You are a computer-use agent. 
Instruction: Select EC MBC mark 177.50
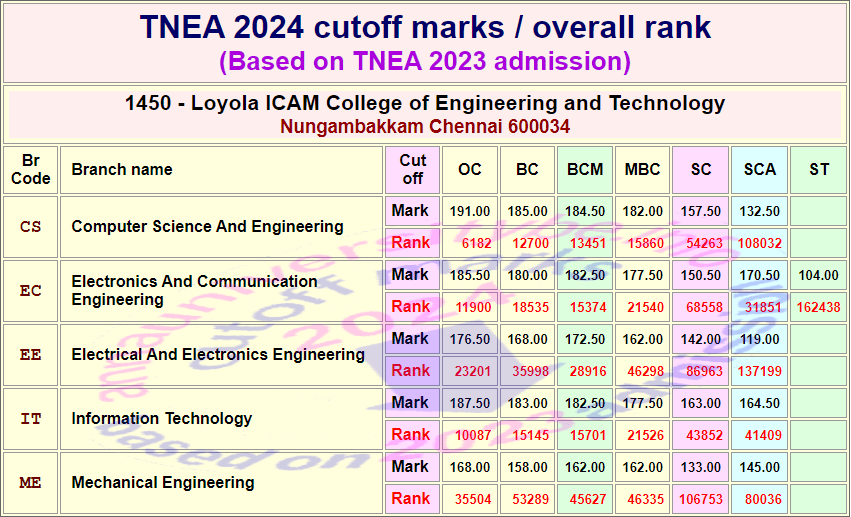(x=643, y=275)
